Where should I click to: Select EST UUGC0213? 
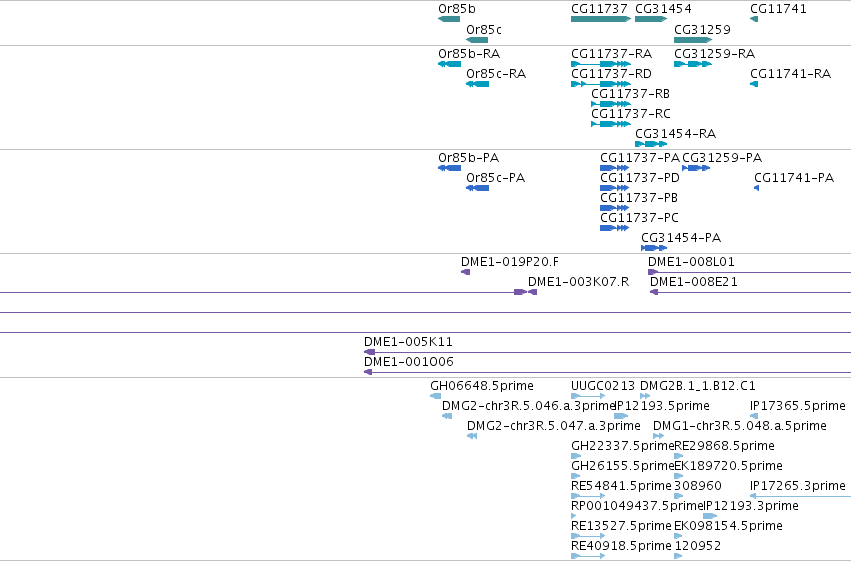tap(603, 386)
